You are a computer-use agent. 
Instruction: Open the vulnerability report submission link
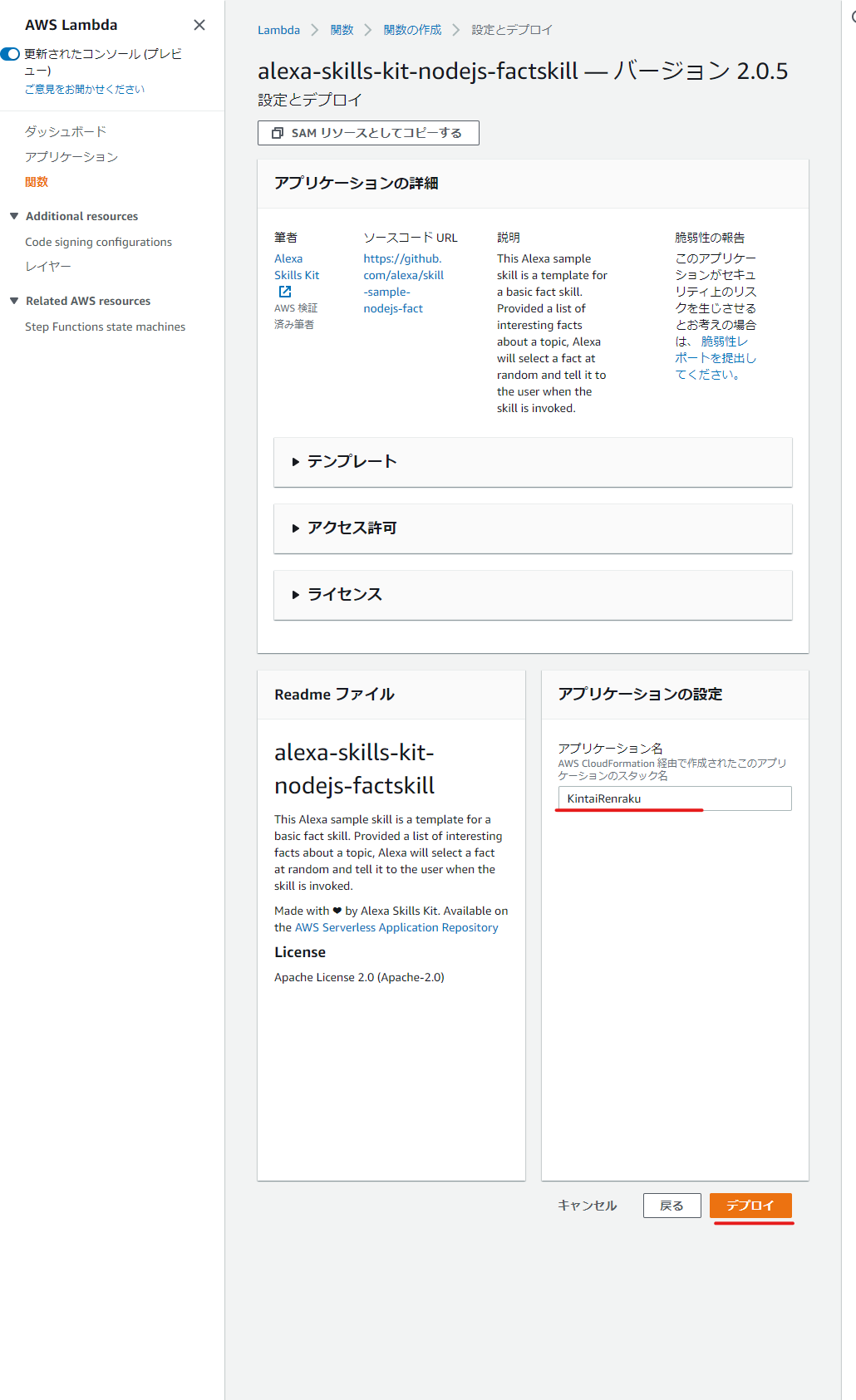716,358
